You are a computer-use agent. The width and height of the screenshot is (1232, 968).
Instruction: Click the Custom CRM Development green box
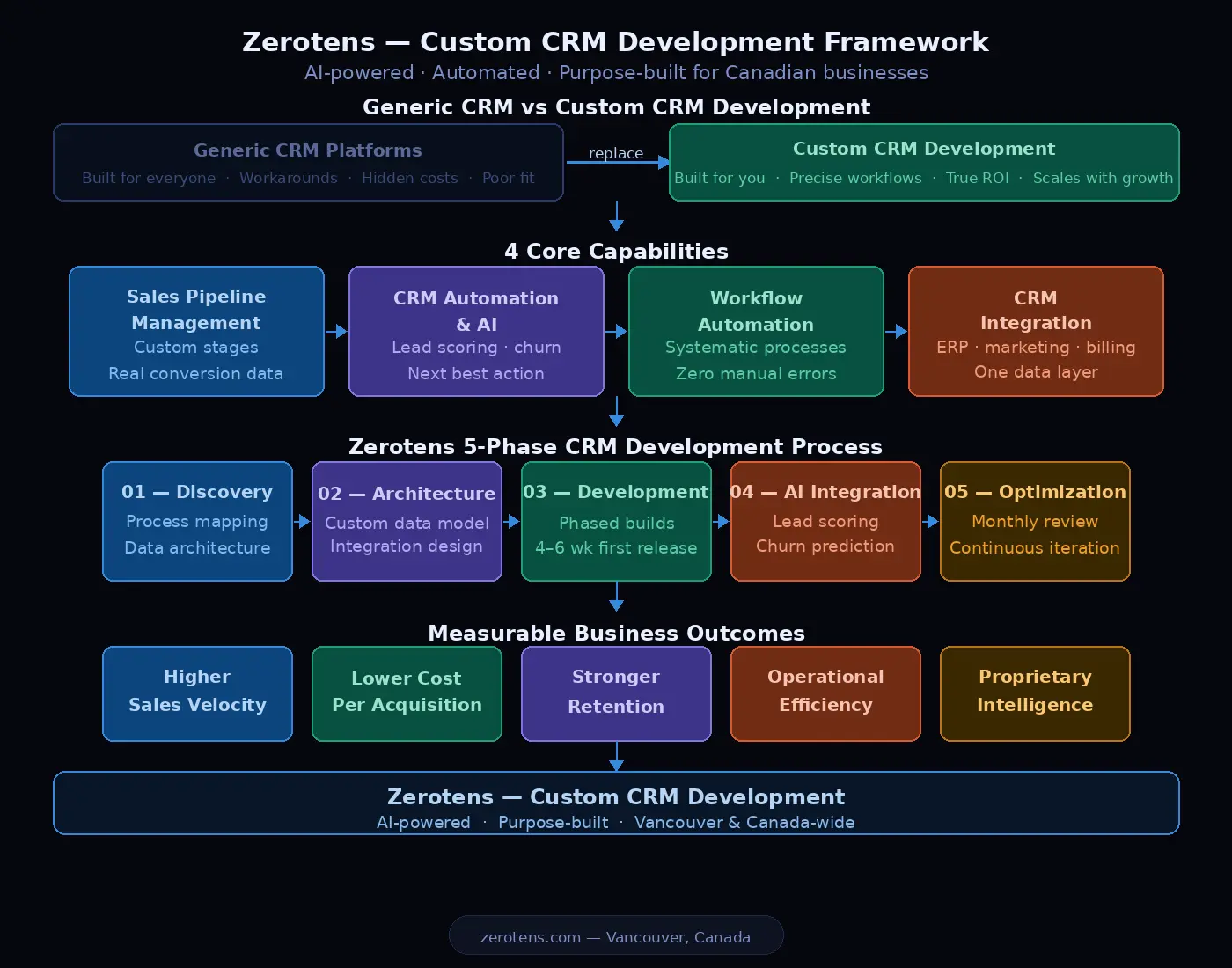click(924, 162)
